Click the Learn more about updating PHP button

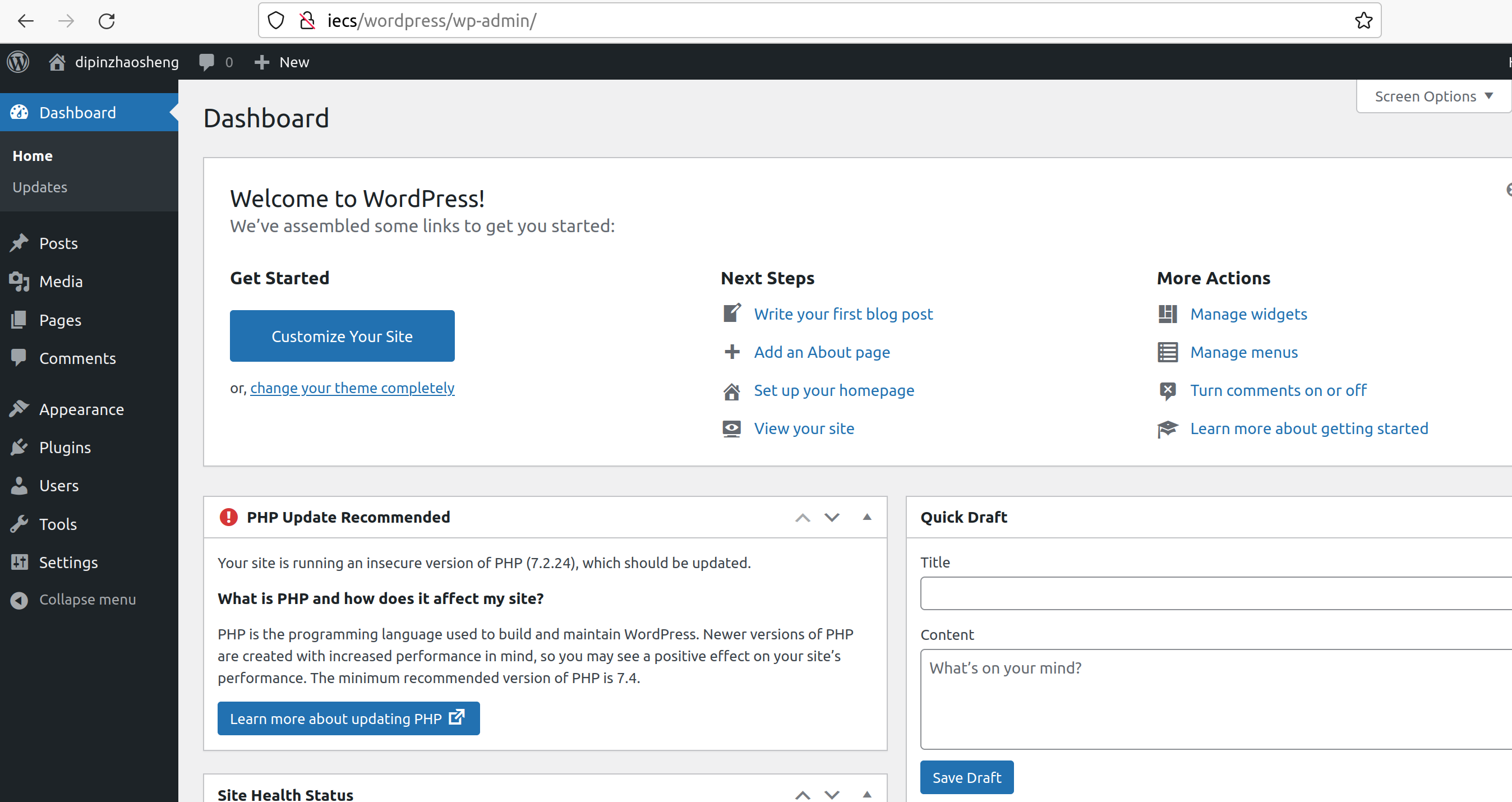[x=348, y=718]
